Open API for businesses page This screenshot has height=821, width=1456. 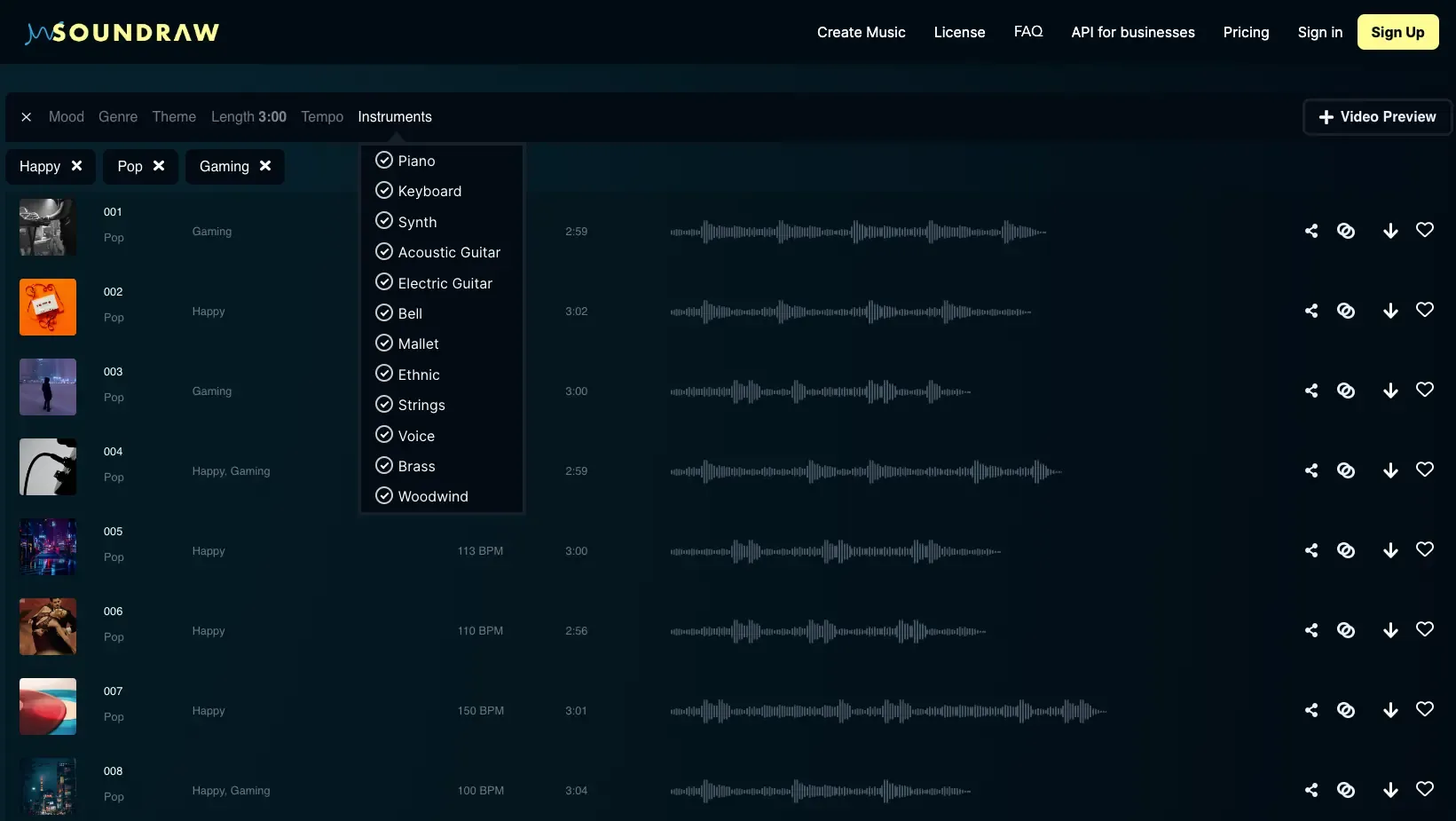click(1133, 32)
